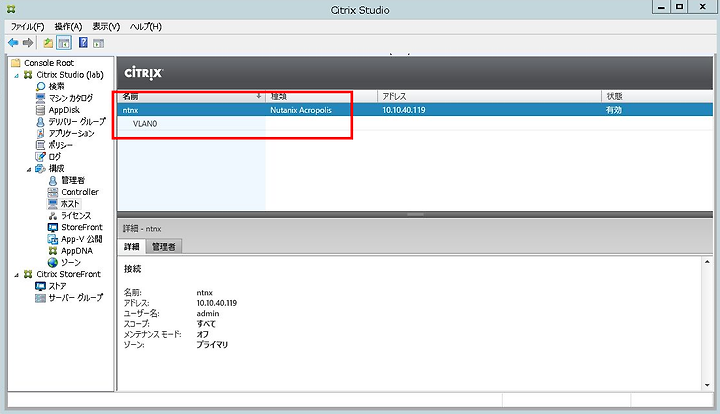Click the 管理者 person icon in tree
Viewport: 720px width, 414px height.
[53, 180]
